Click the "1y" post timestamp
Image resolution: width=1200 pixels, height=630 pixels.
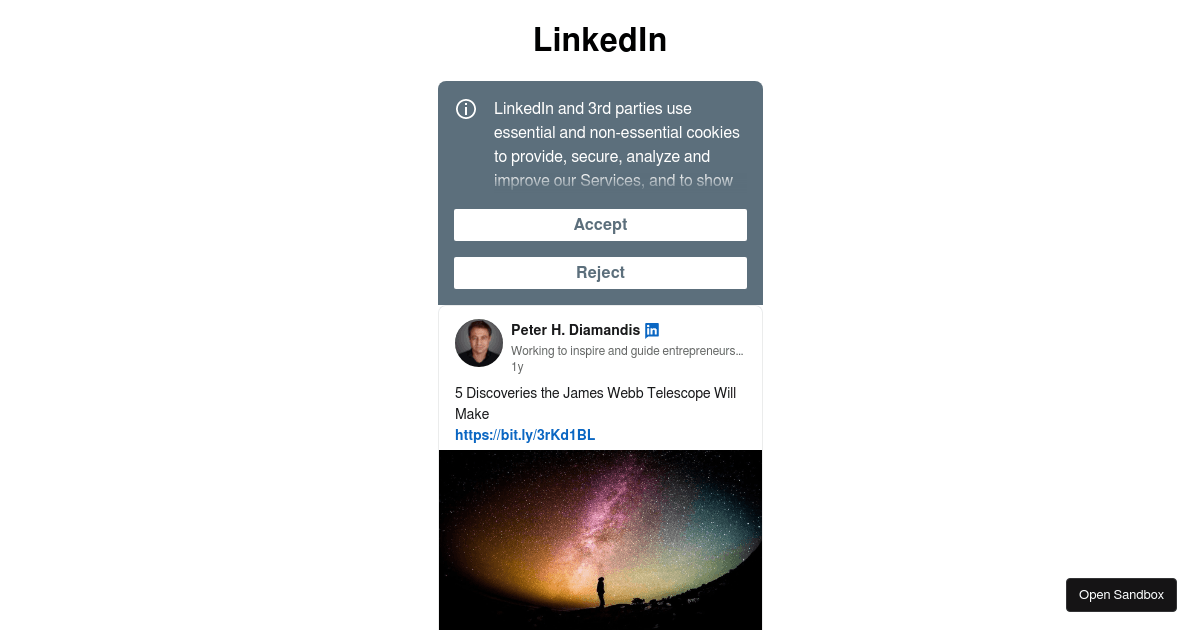(517, 367)
